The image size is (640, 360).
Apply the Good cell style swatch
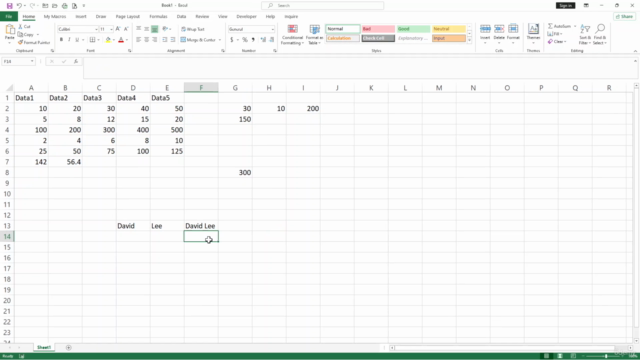pyautogui.click(x=413, y=29)
